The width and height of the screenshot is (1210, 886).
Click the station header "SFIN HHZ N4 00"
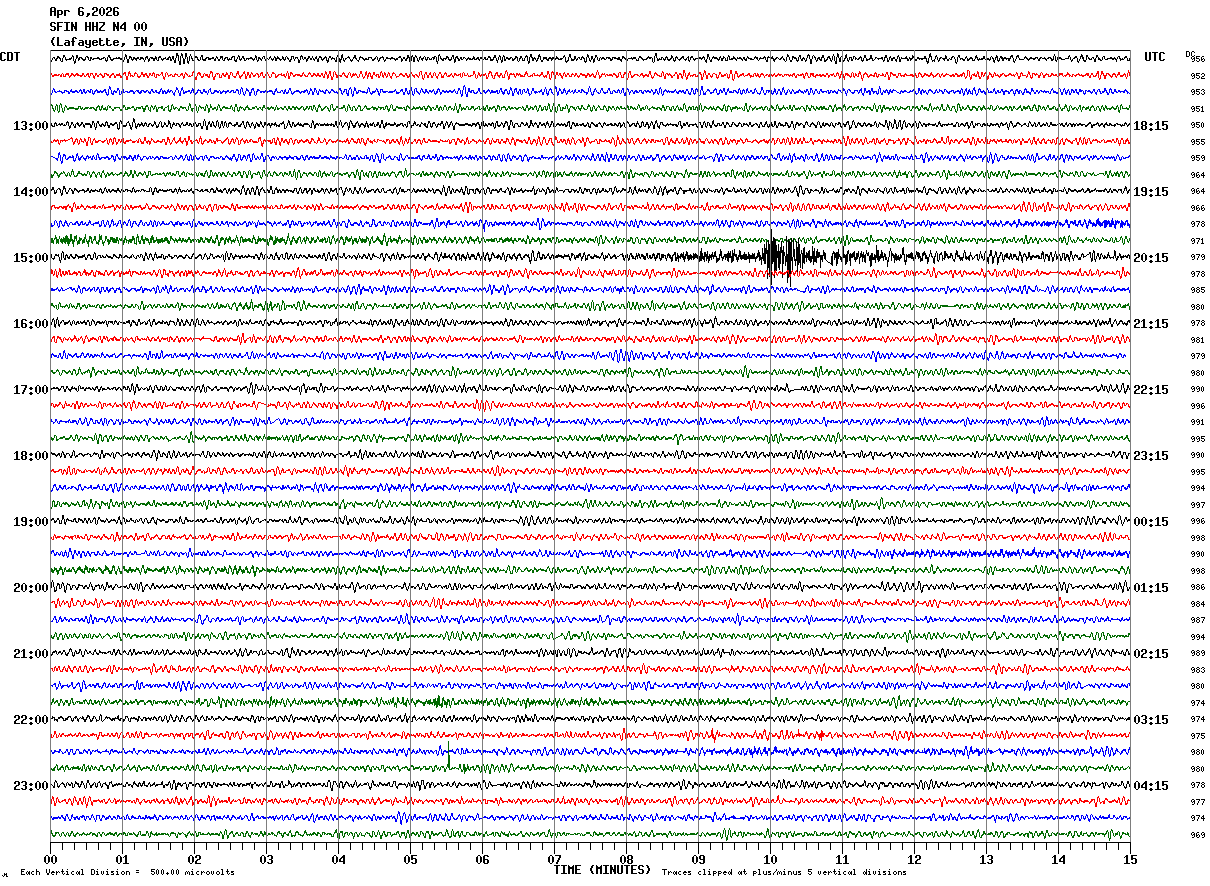pyautogui.click(x=98, y=27)
